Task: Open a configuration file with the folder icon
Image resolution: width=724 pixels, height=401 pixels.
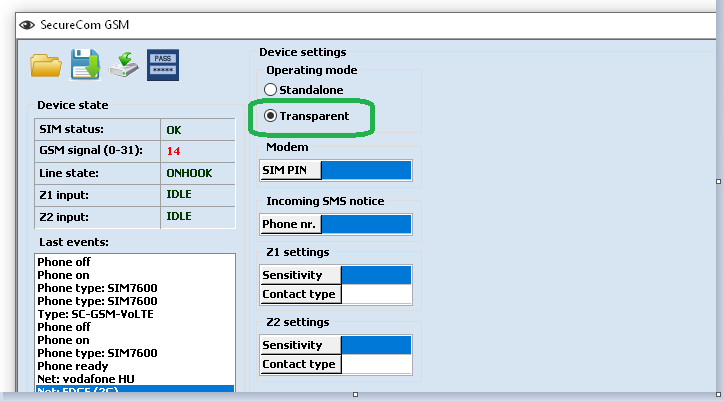Action: (46, 66)
